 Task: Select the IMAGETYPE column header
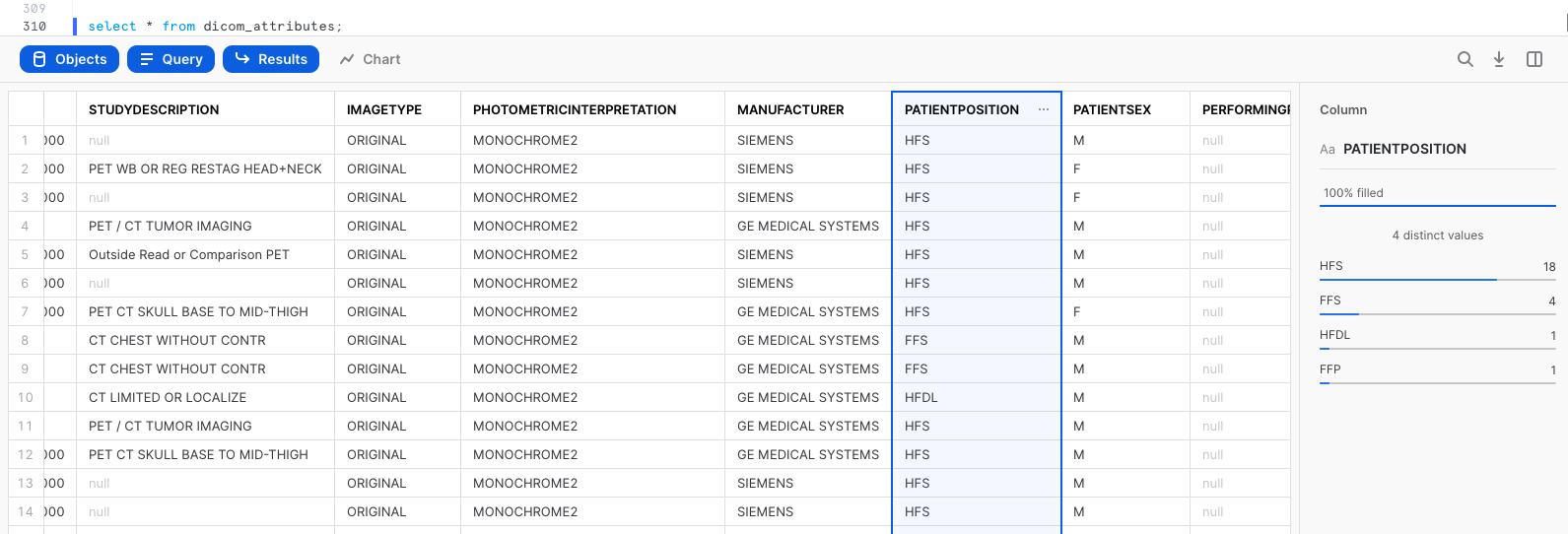pos(397,109)
